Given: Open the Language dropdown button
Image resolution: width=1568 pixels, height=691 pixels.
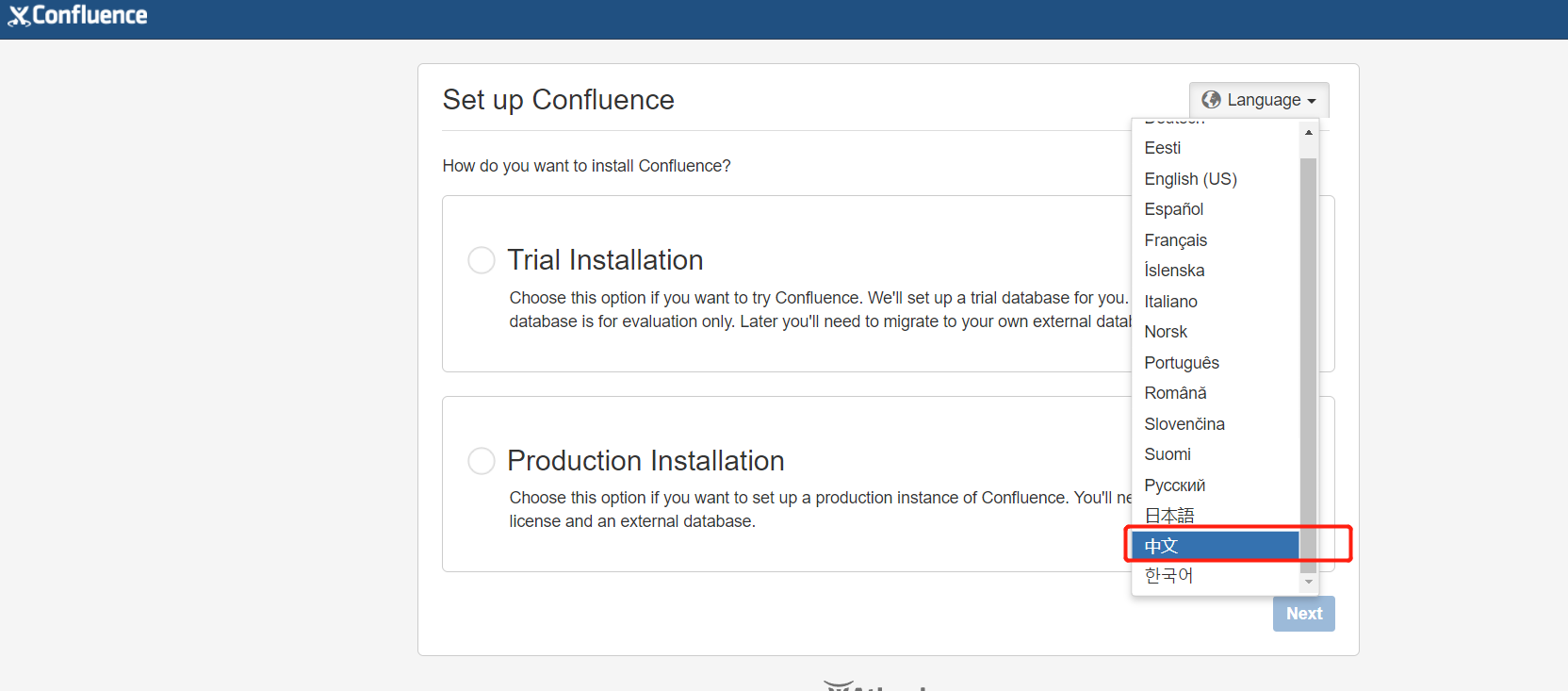Looking at the screenshot, I should (1259, 100).
